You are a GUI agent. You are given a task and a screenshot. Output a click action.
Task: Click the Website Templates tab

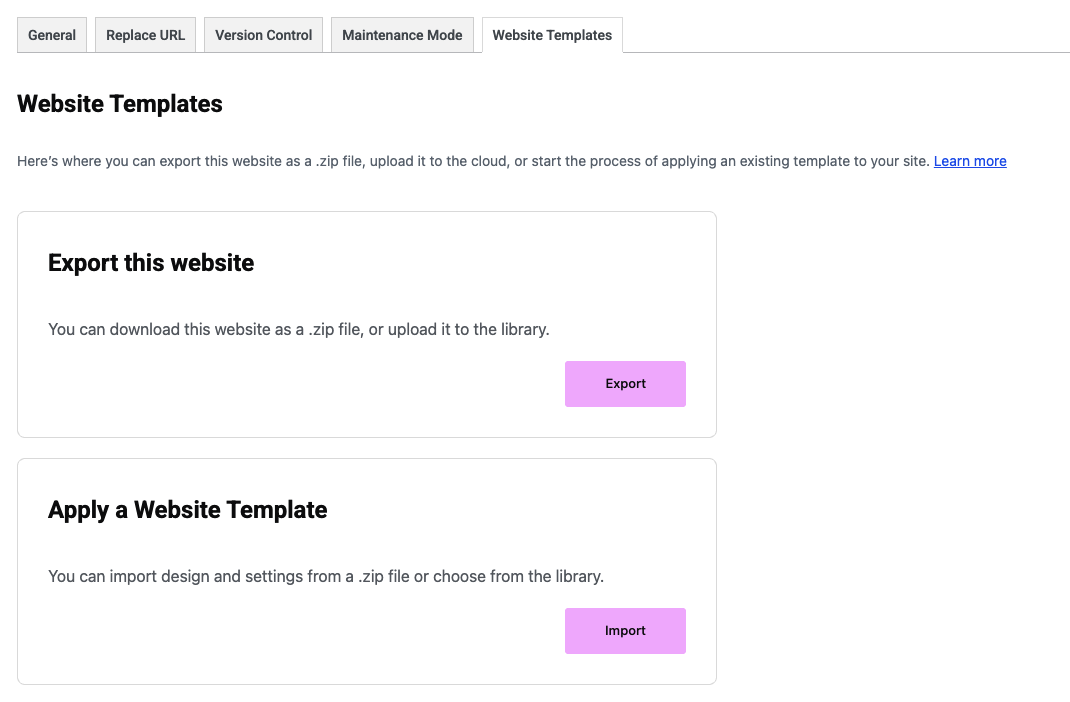(x=552, y=35)
